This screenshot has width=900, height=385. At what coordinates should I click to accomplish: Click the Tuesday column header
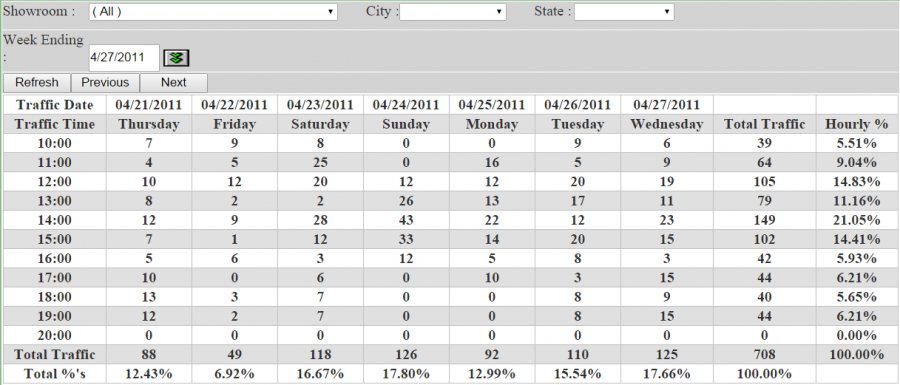pos(577,124)
